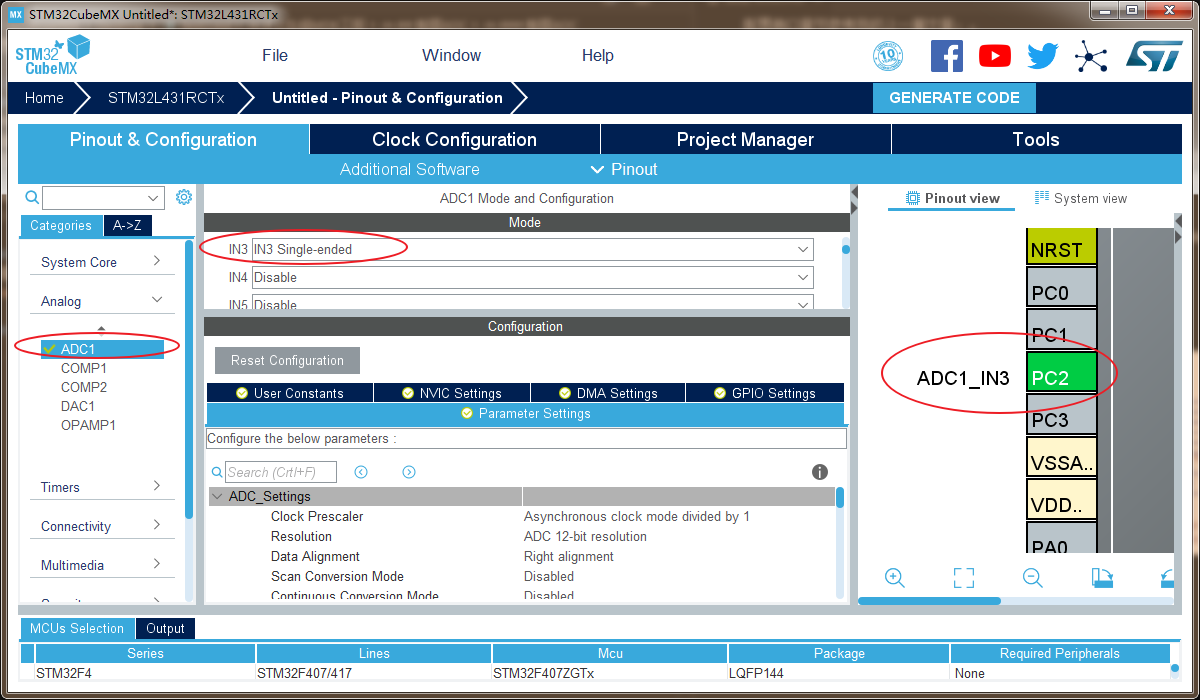Click the 10th anniversary badge icon
Screen dimensions: 1200x700
(x=888, y=55)
